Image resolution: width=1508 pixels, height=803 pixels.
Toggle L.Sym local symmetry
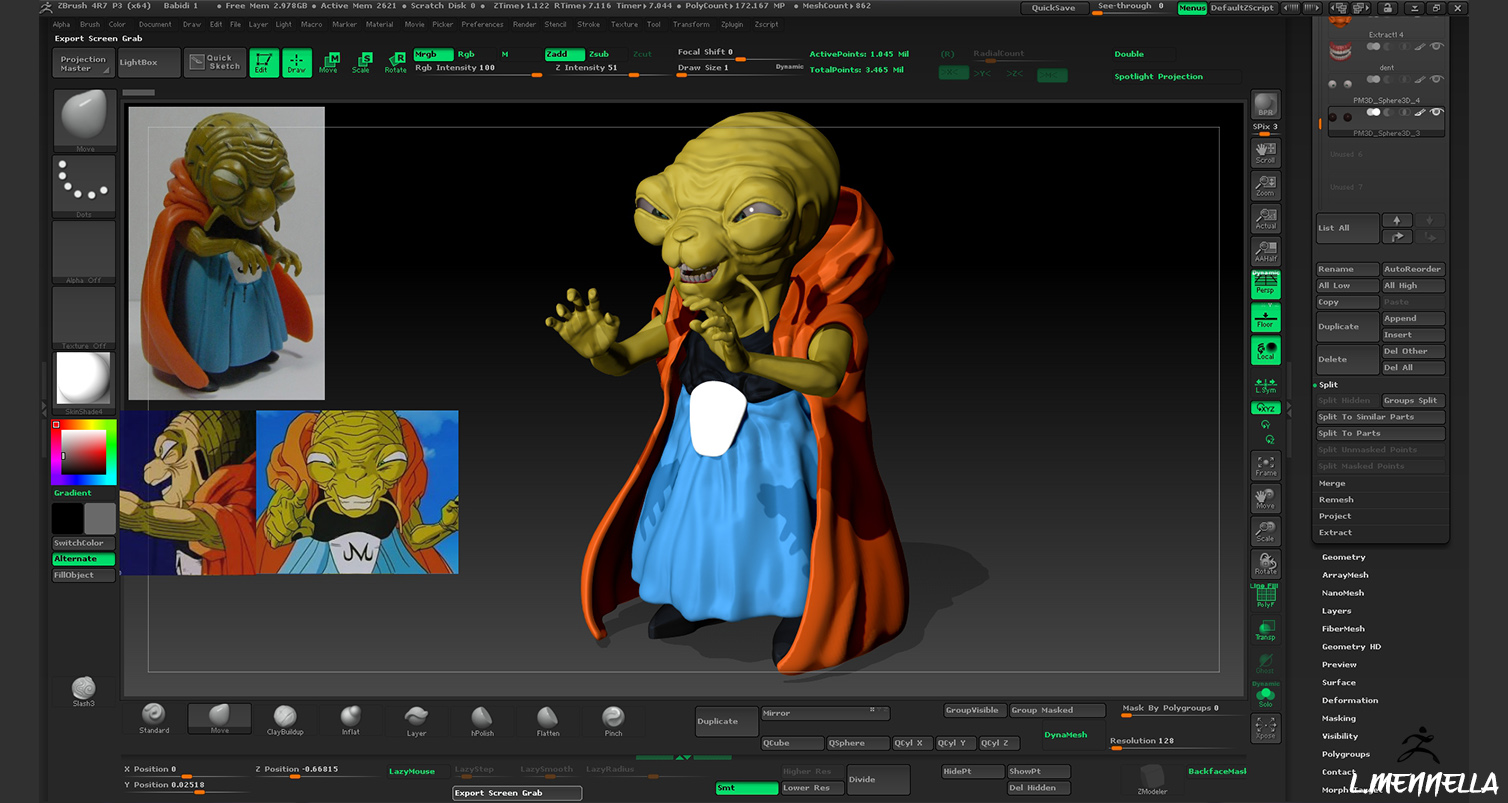[1266, 386]
